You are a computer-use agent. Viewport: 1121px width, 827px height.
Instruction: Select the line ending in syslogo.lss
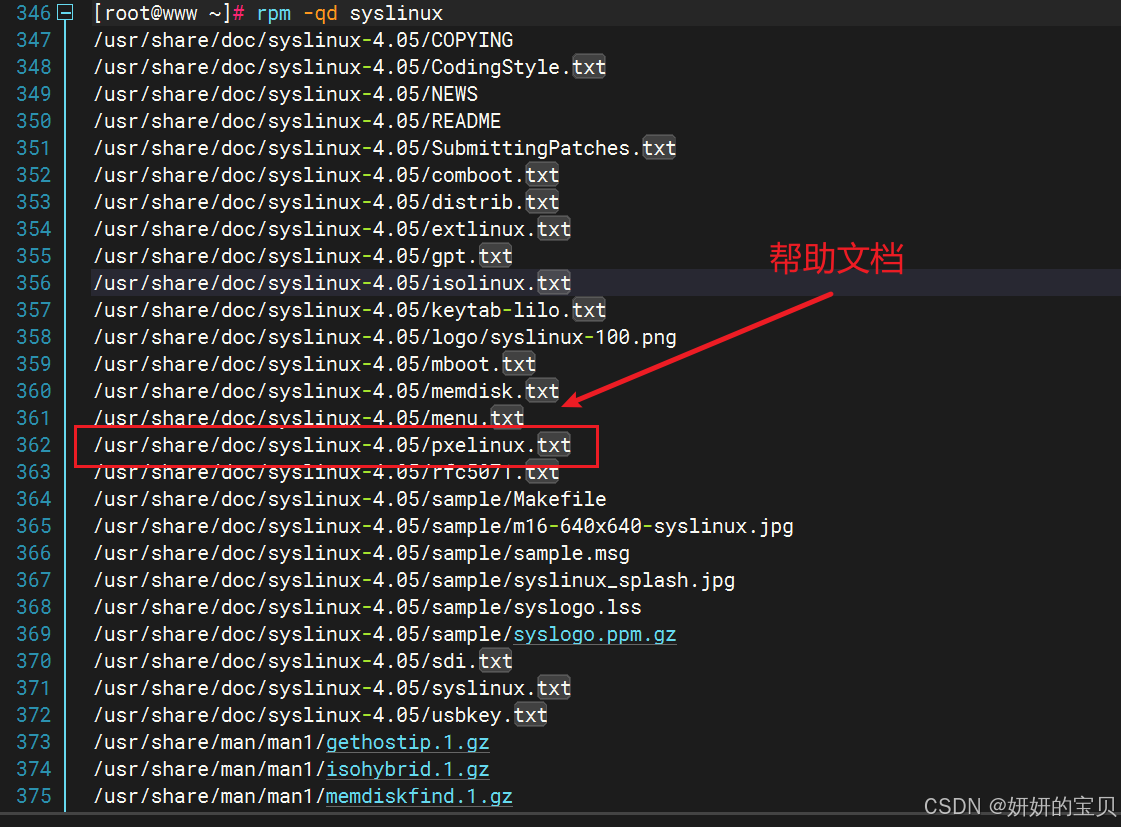click(x=367, y=608)
